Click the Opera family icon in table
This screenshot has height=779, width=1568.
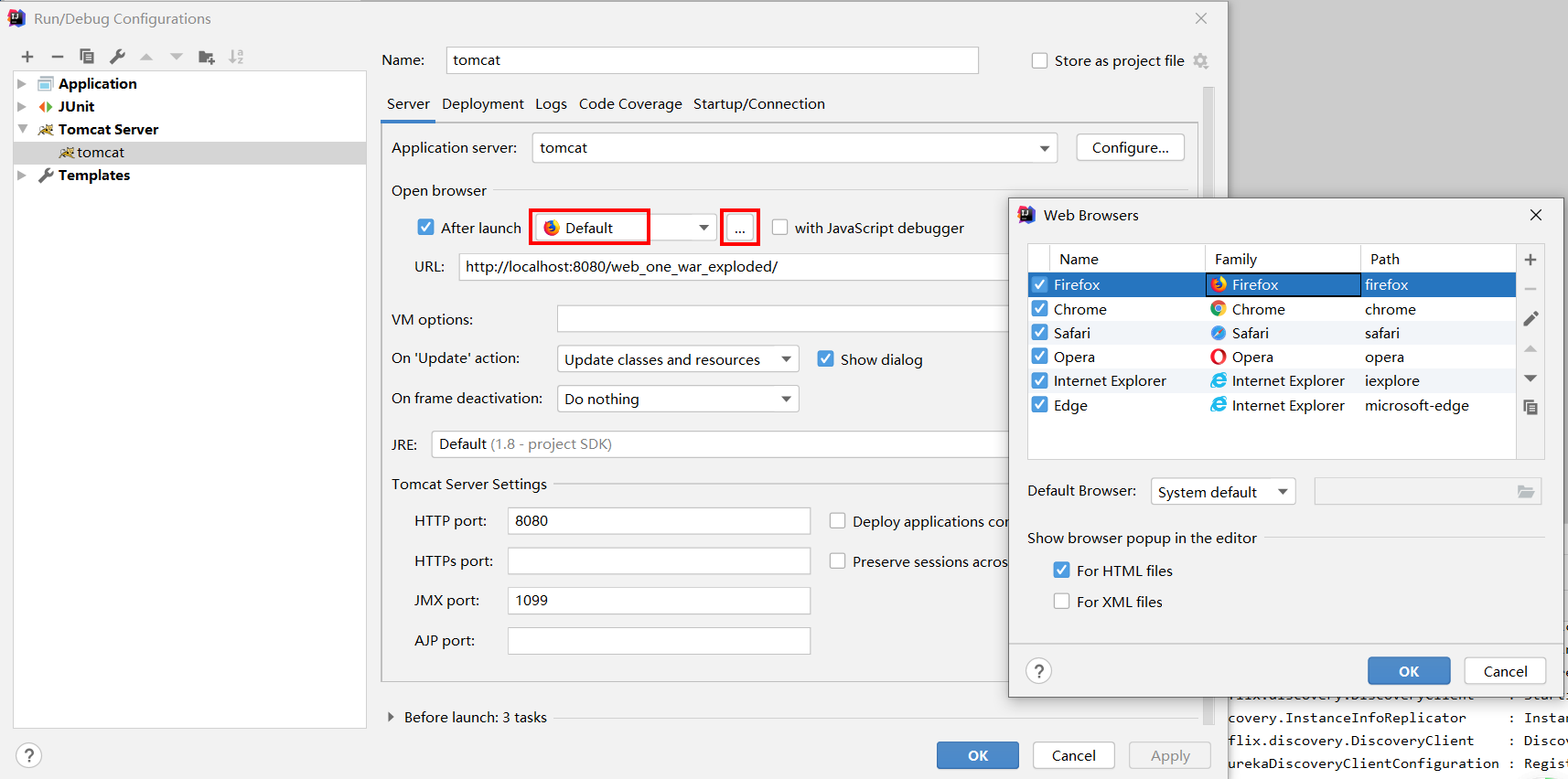point(1219,357)
